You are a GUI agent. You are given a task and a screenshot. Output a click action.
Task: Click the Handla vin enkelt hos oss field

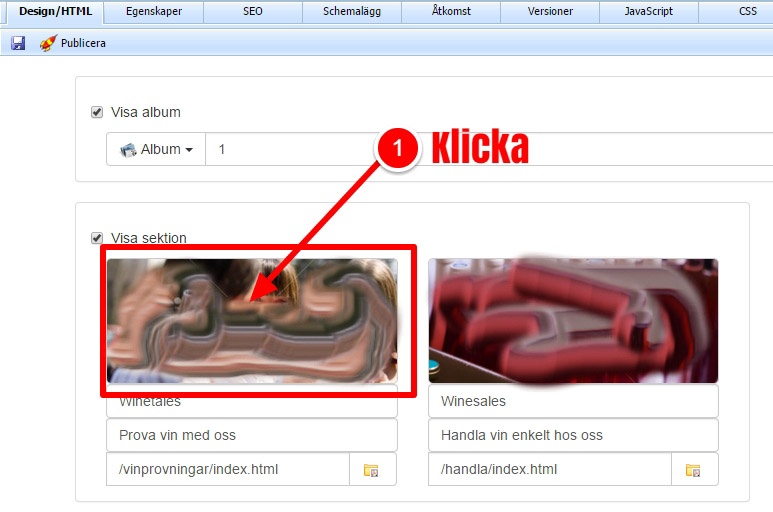(x=573, y=435)
